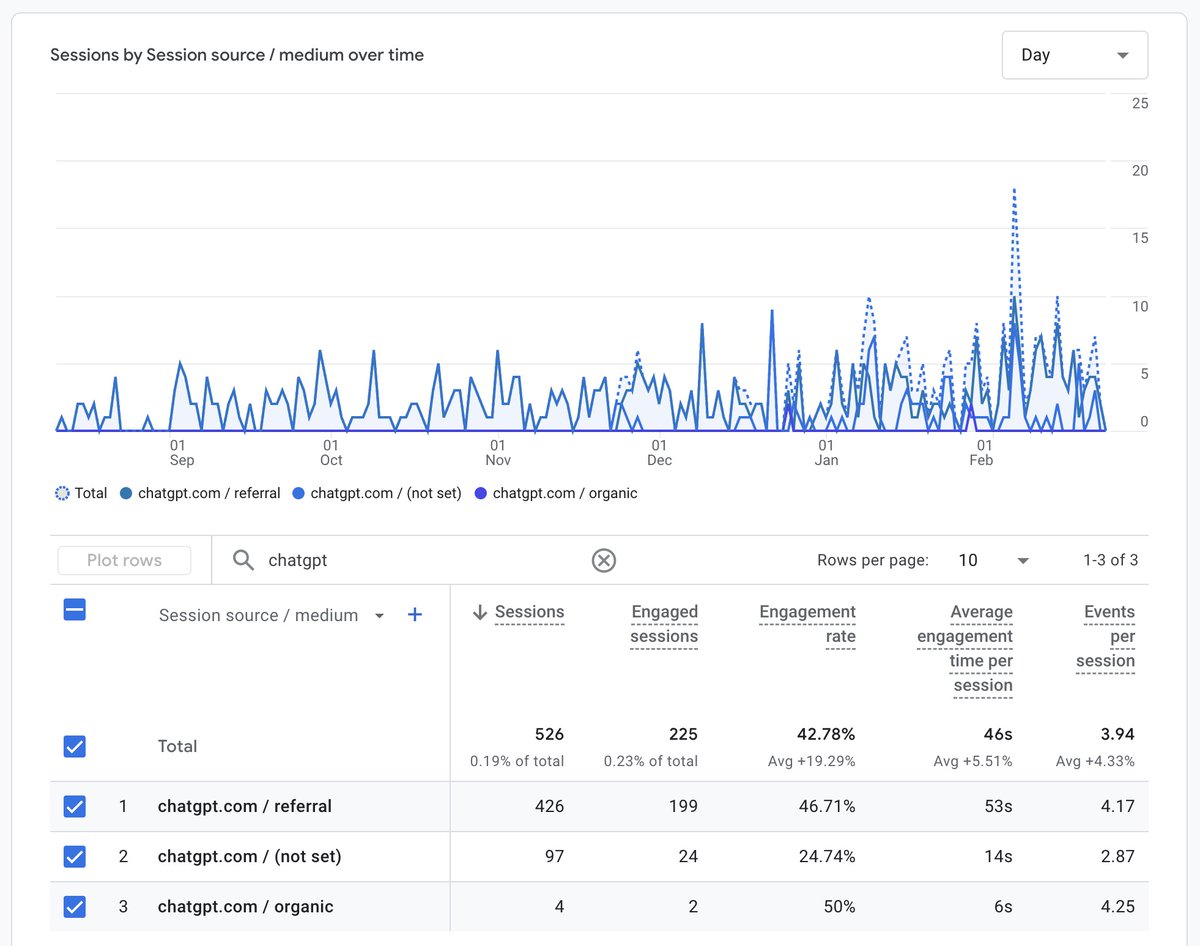Clear the chatgpt search using the X icon
This screenshot has height=946, width=1200.
point(604,560)
